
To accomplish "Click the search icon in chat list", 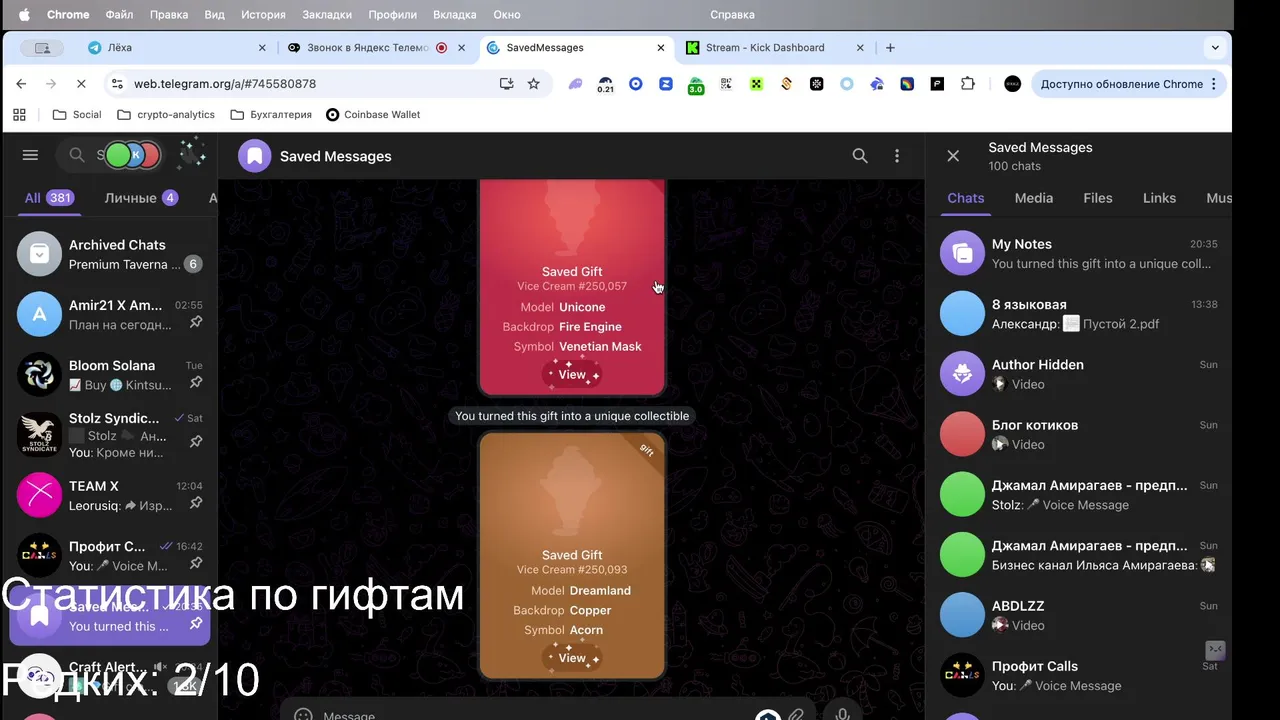I will tap(77, 155).
